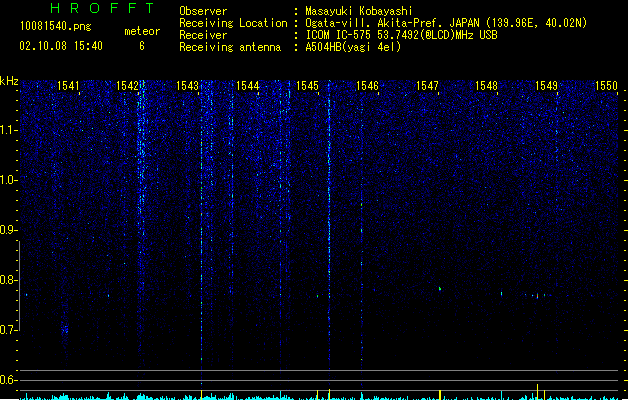The width and height of the screenshot is (629, 400).
Task: Click the 0.9 kHz frequency label
Action: [x=9, y=230]
